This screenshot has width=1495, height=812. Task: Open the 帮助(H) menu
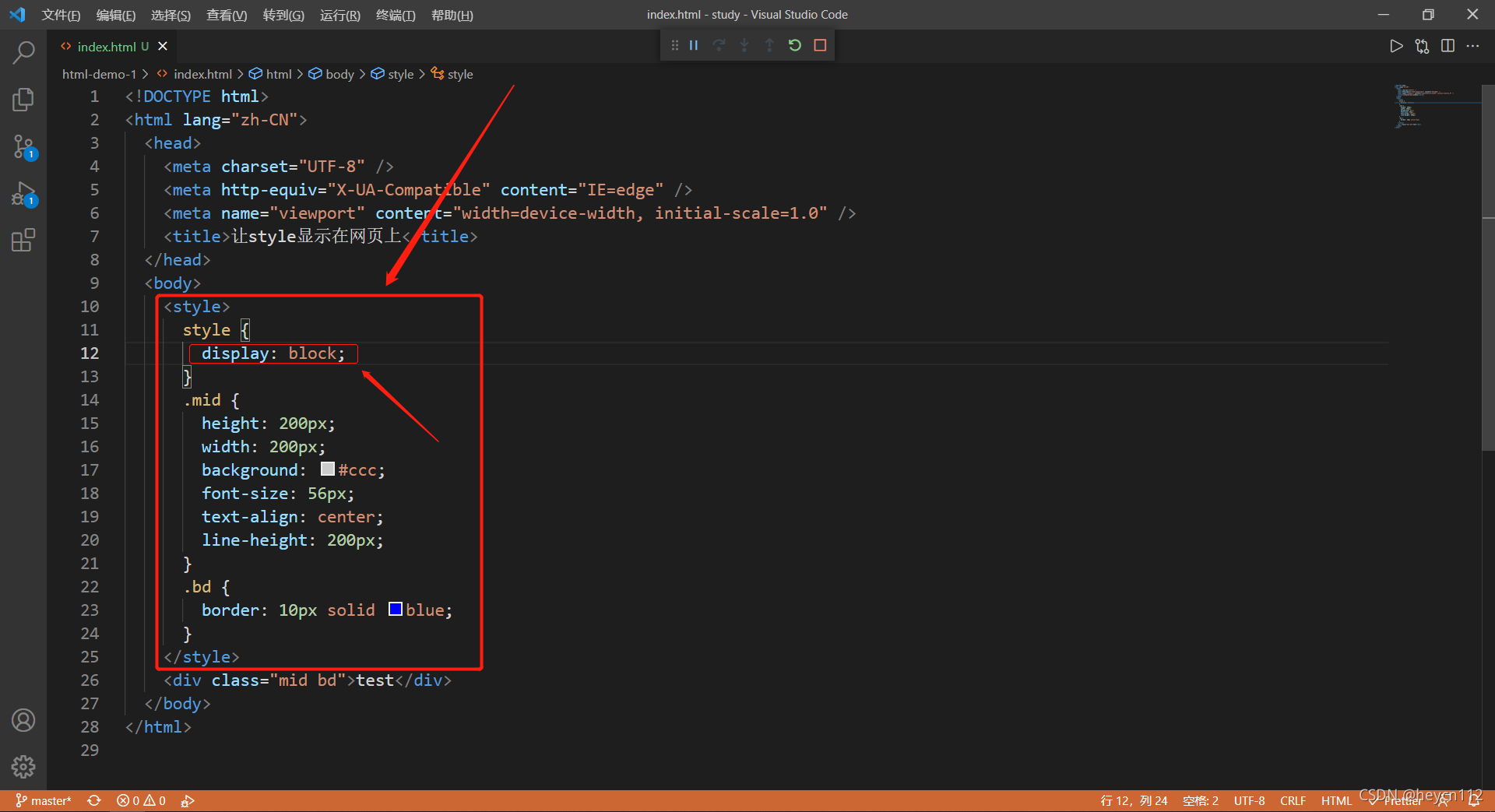coord(452,15)
